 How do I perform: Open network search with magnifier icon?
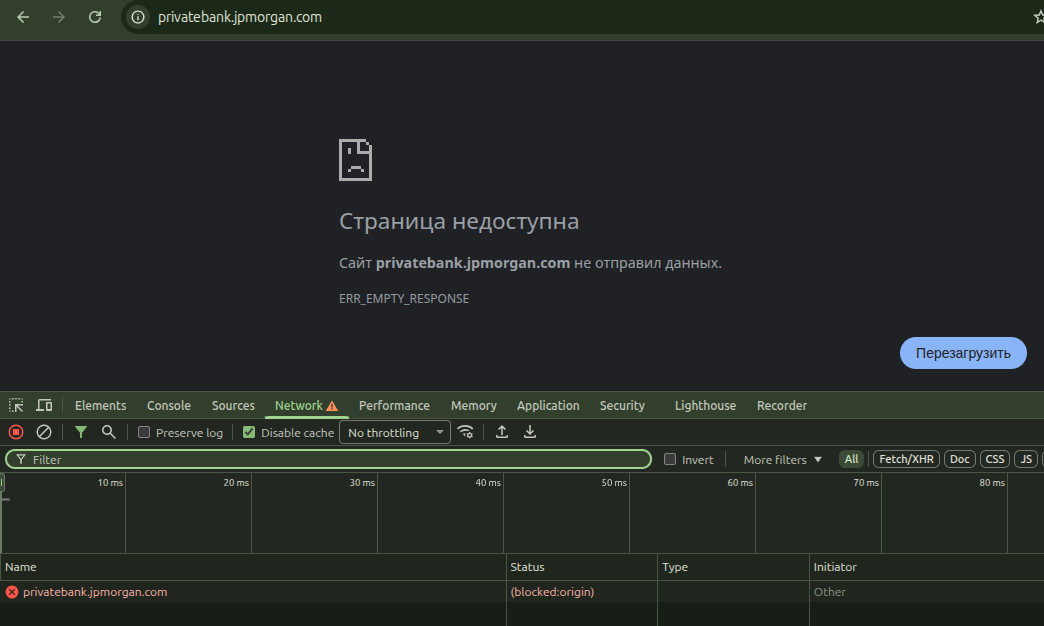click(109, 432)
